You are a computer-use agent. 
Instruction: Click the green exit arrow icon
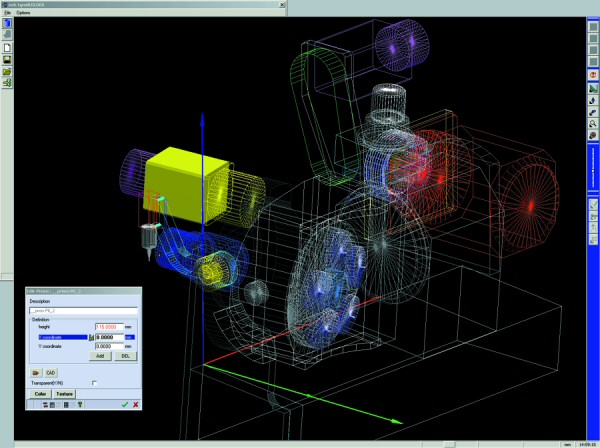pyautogui.click(x=7, y=83)
